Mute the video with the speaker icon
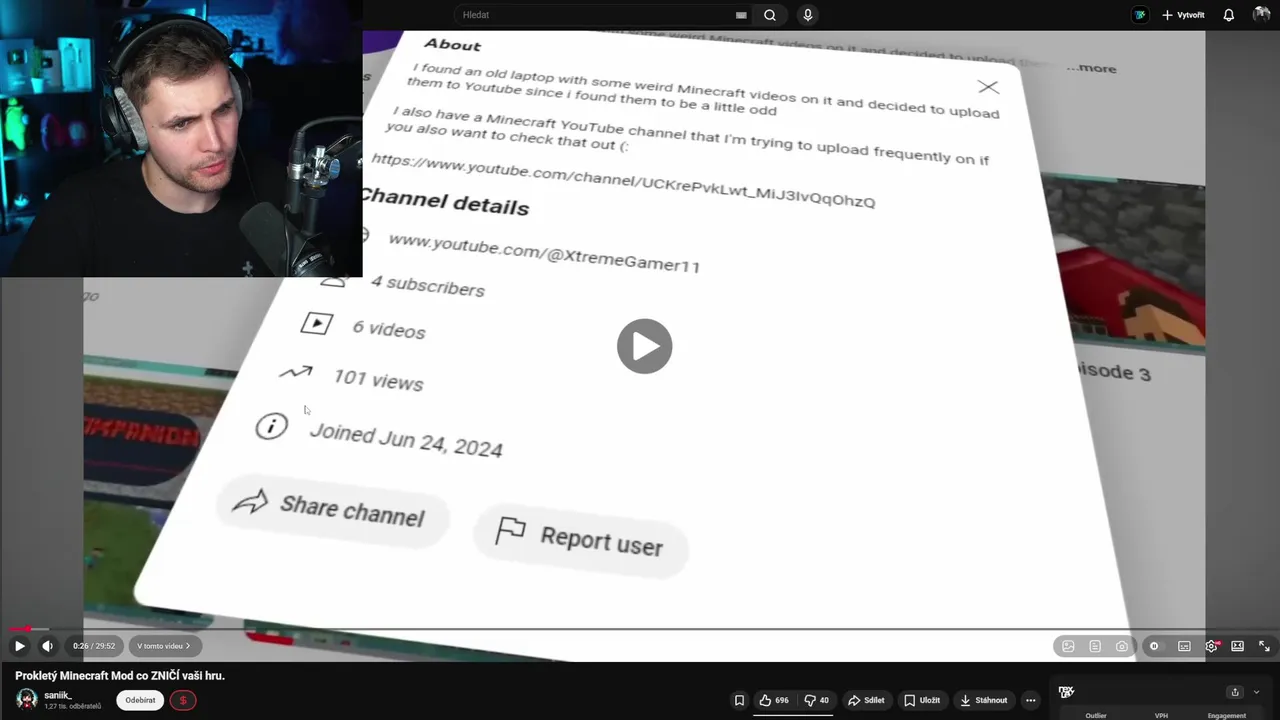The height and width of the screenshot is (720, 1280). pos(47,646)
